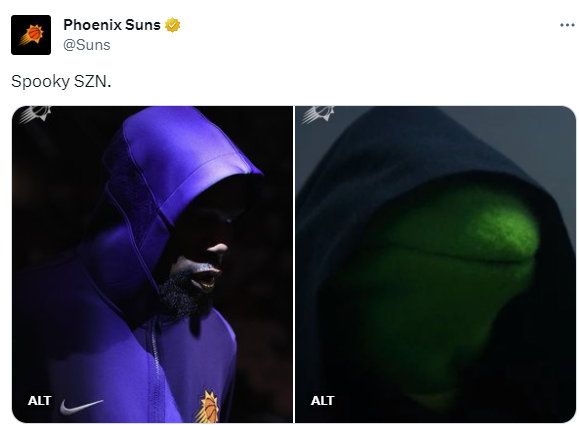This screenshot has height=425, width=579.
Task: Select the "Spooky SZN." tweet text
Action: click(61, 82)
